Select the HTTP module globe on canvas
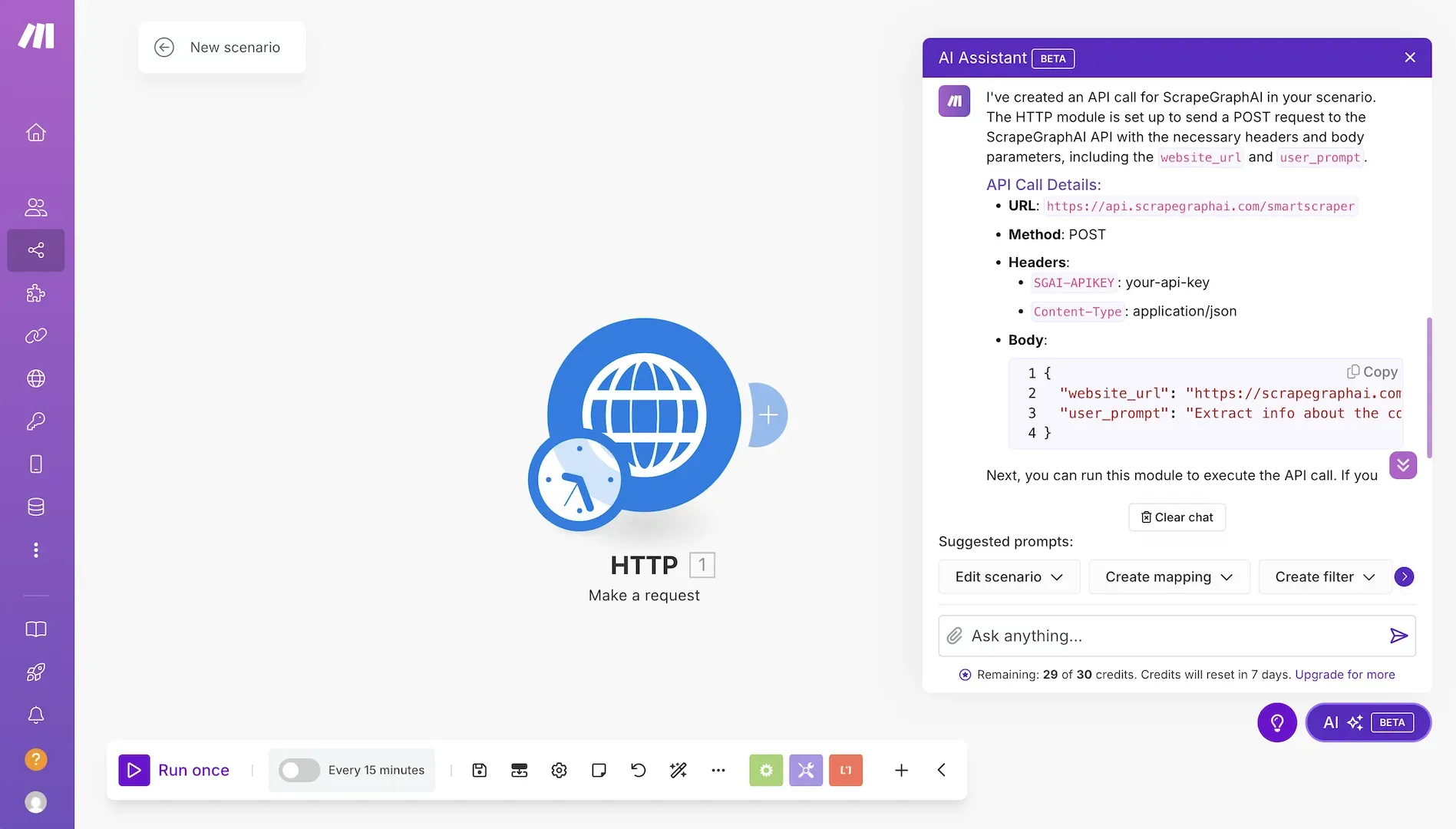Image resolution: width=1456 pixels, height=829 pixels. [644, 414]
